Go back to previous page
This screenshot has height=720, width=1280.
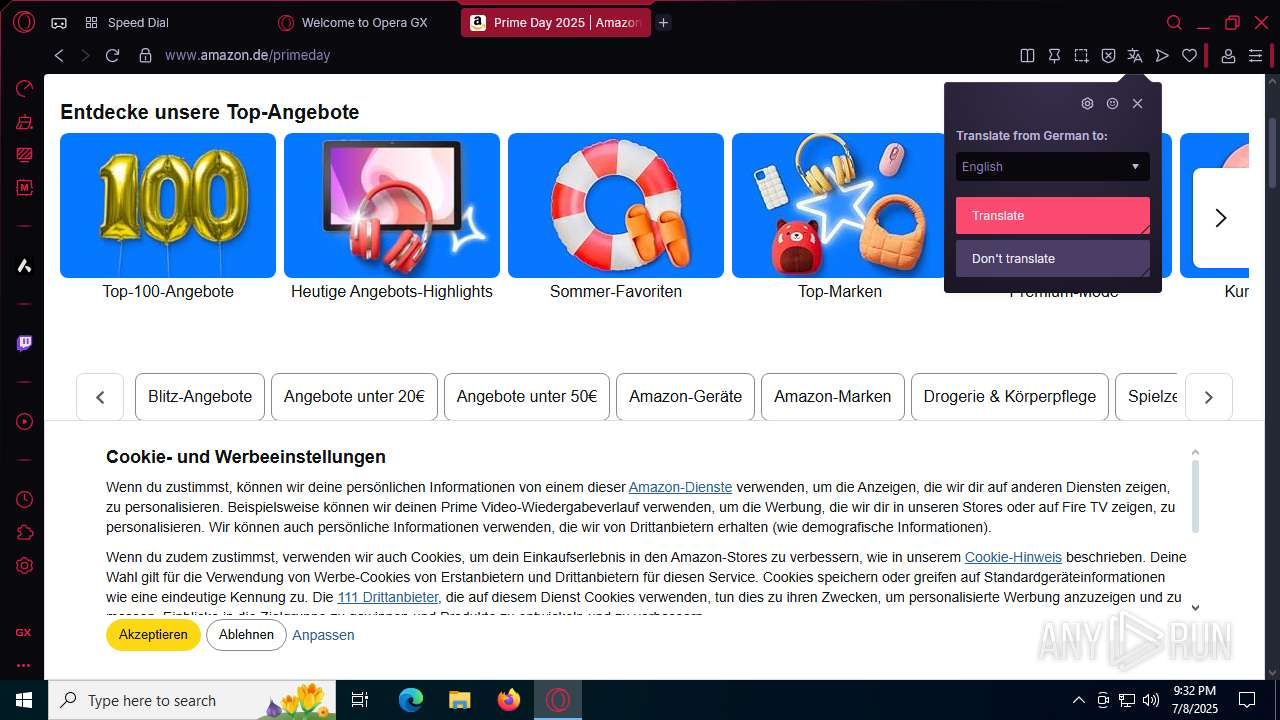pyautogui.click(x=59, y=56)
